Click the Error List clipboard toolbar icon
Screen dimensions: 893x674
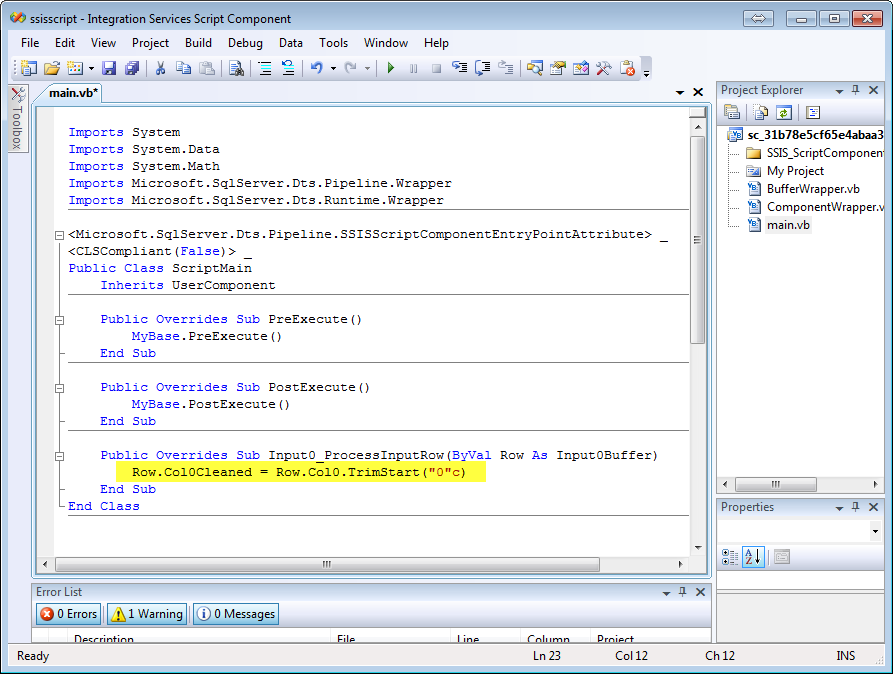(627, 68)
